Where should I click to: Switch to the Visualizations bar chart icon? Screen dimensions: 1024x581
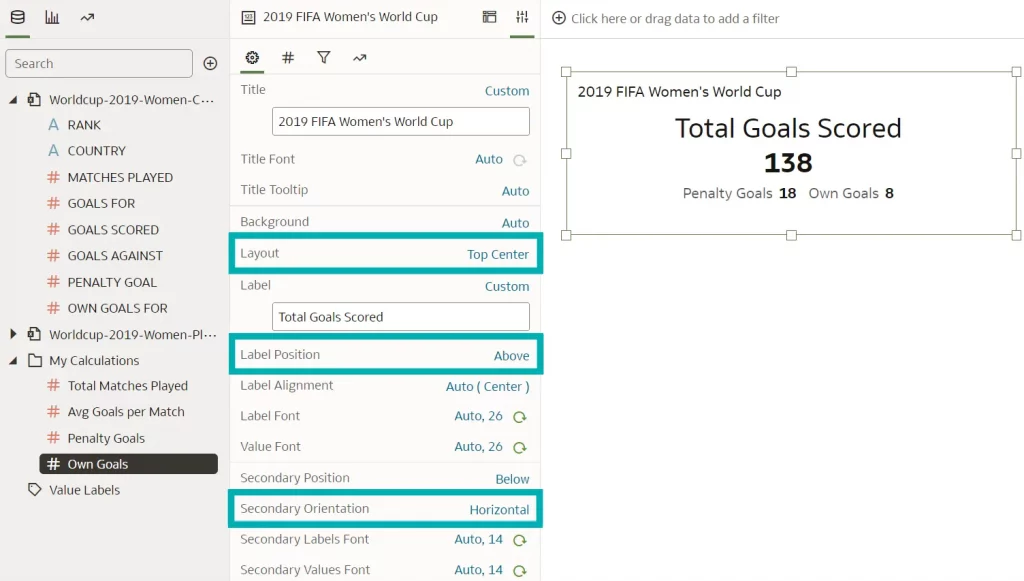click(52, 17)
